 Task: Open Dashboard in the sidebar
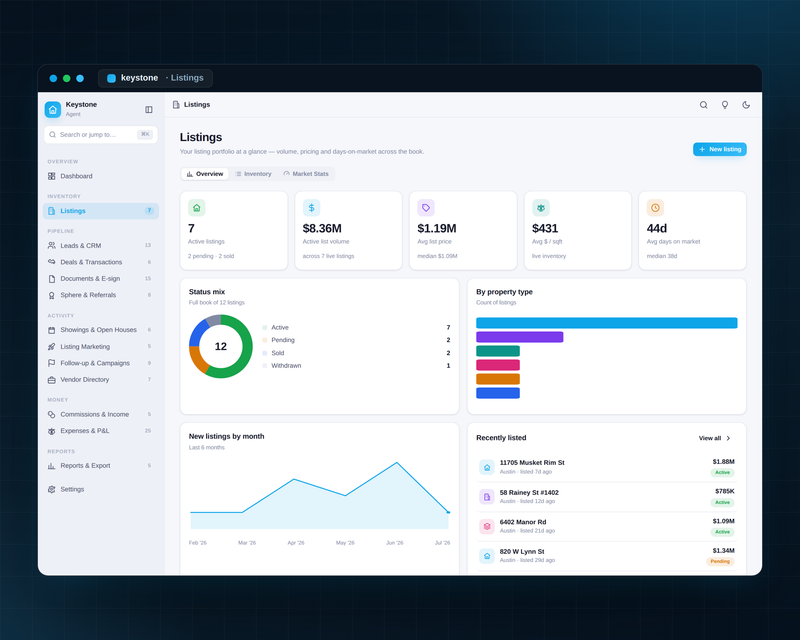point(101,176)
